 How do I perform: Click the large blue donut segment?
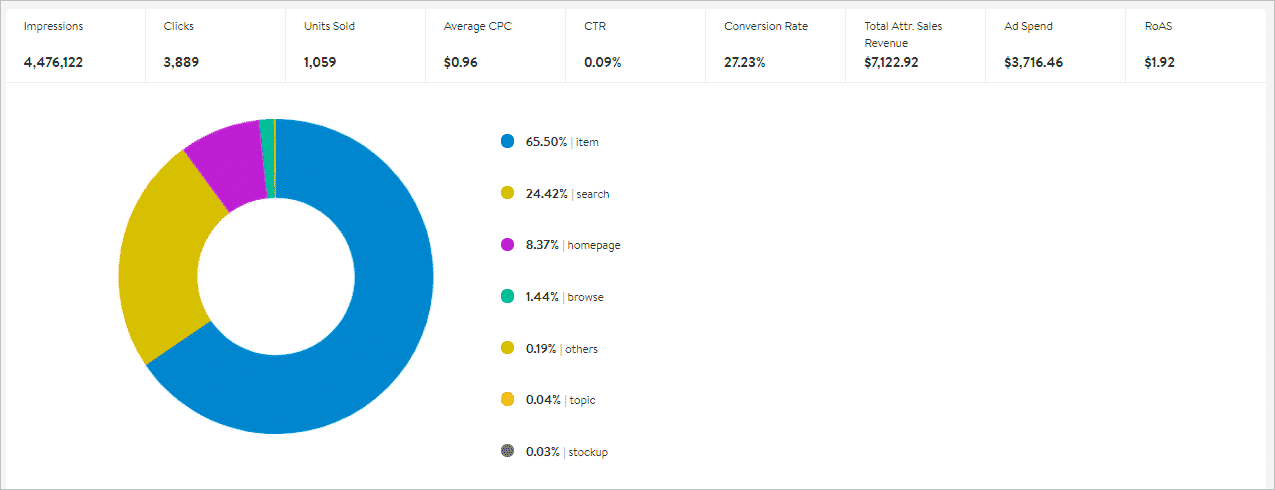380,330
